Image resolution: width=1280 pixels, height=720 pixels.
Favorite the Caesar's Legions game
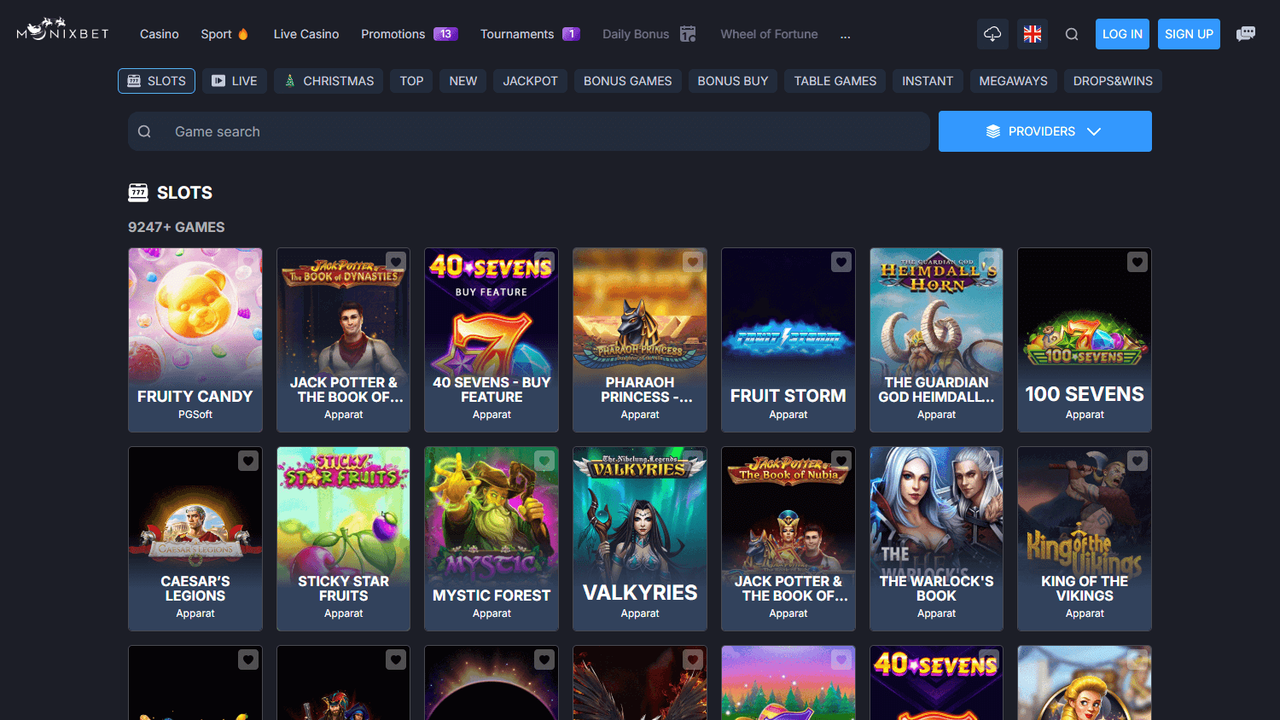(248, 461)
